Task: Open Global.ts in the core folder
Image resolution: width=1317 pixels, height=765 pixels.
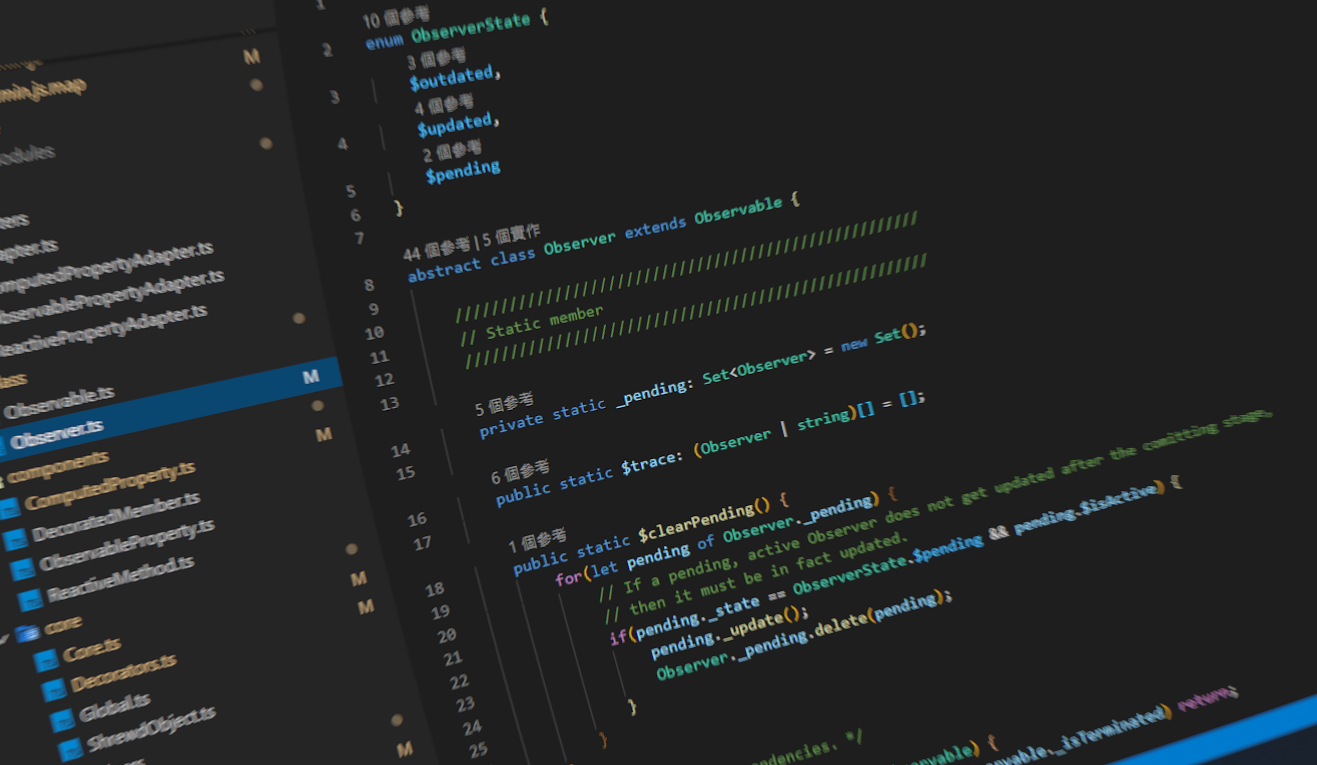Action: [x=114, y=708]
